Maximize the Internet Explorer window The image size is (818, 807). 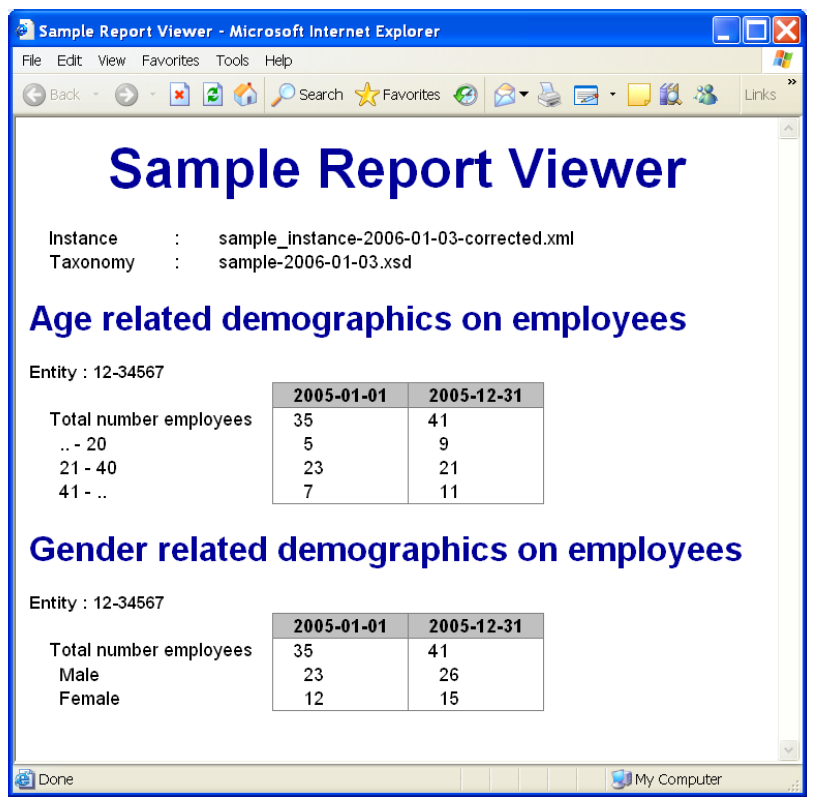pyautogui.click(x=756, y=30)
